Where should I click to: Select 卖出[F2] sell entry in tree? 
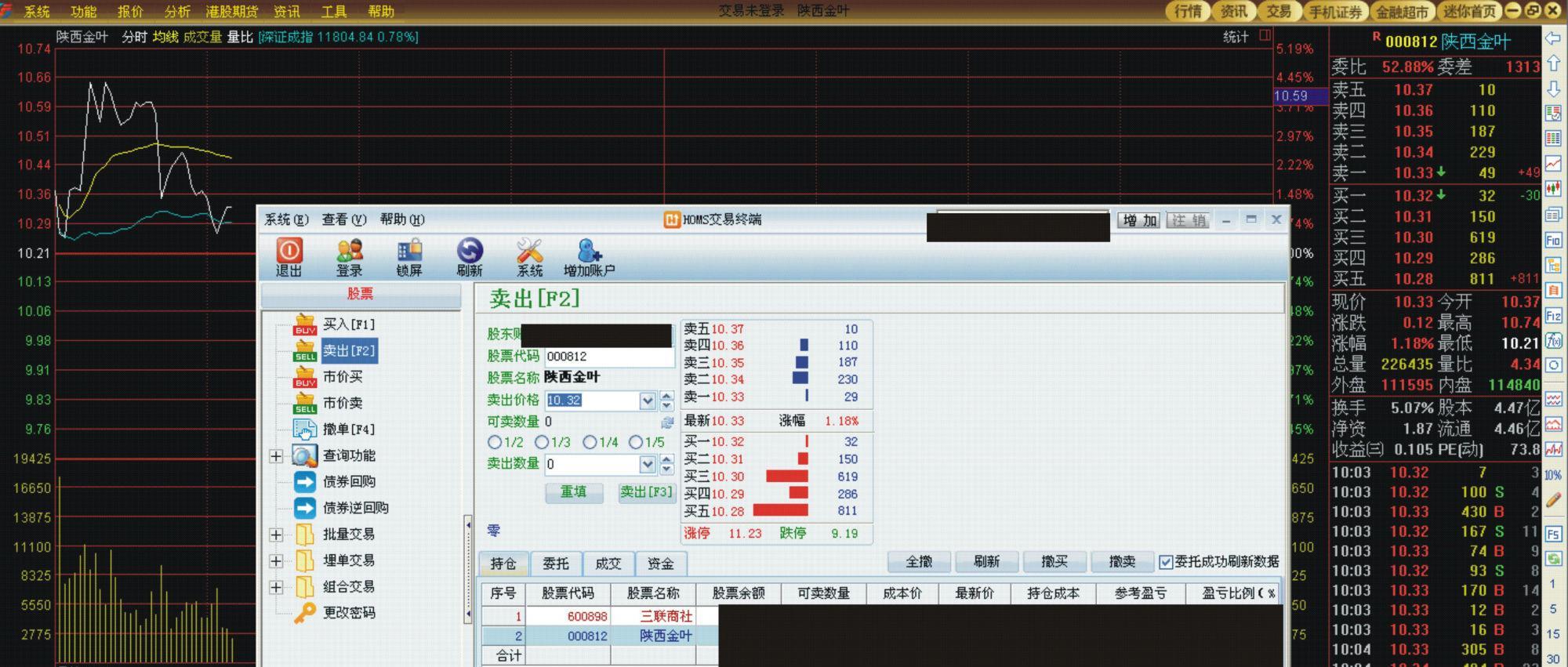(335, 350)
